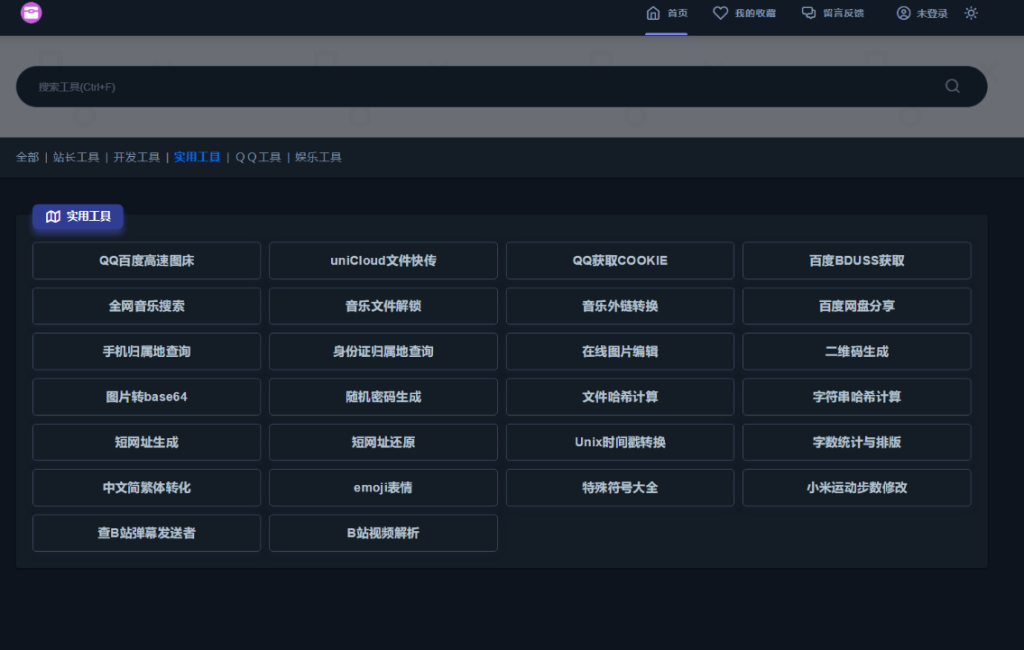This screenshot has width=1024, height=650.
Task: Open 音乐外链转换 tool
Action: coord(620,306)
